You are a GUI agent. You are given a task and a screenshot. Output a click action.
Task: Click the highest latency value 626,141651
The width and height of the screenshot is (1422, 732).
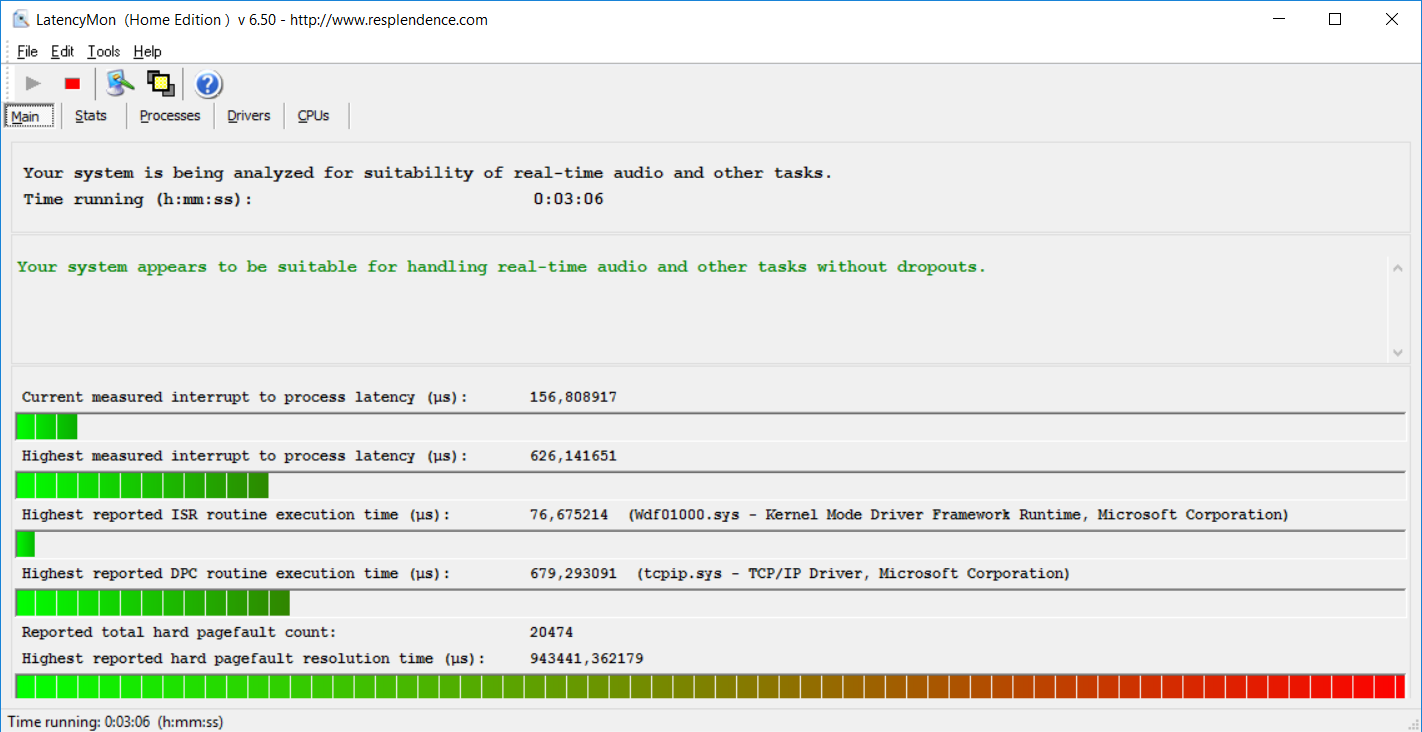click(573, 456)
